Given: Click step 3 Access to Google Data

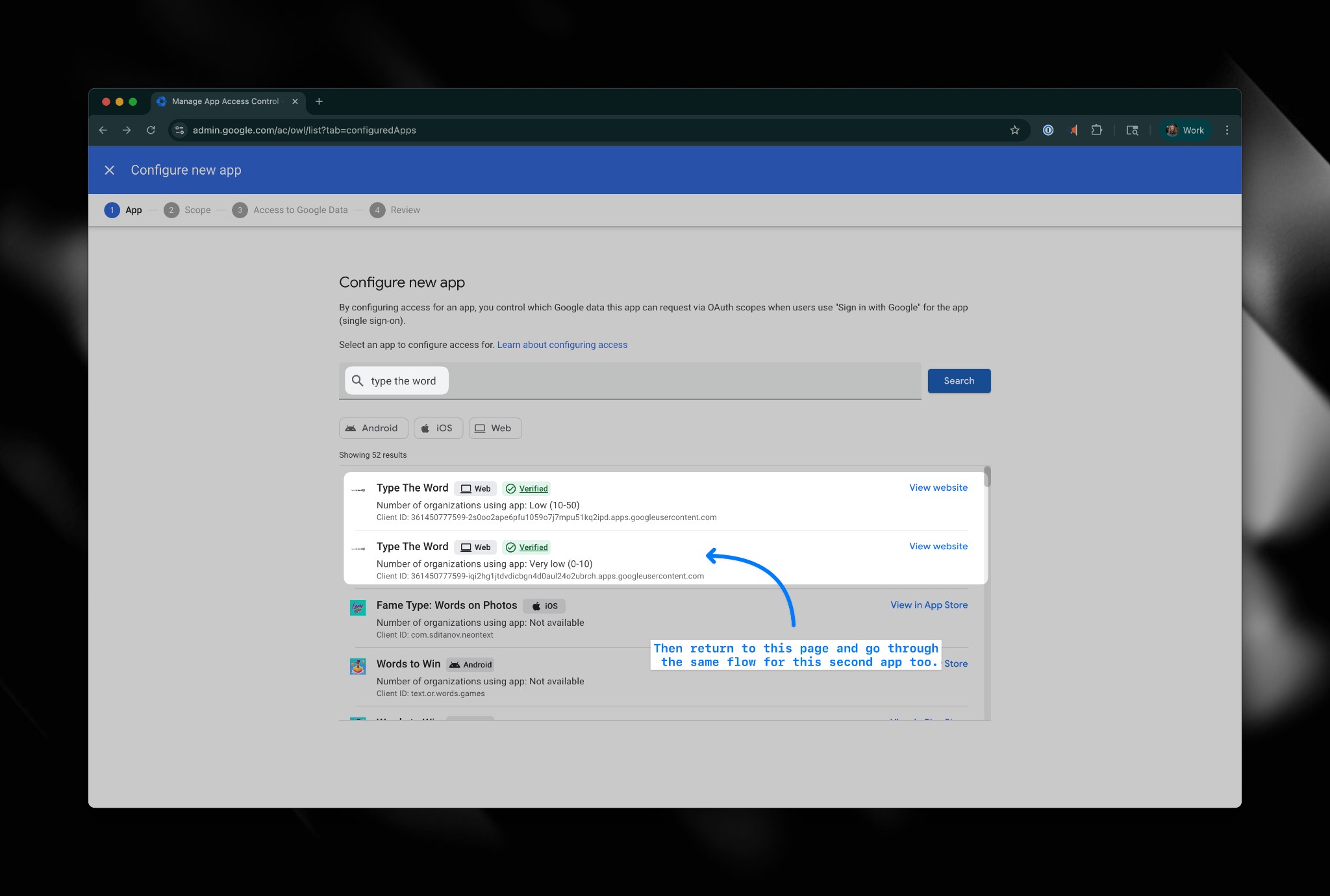Looking at the screenshot, I should [x=290, y=210].
